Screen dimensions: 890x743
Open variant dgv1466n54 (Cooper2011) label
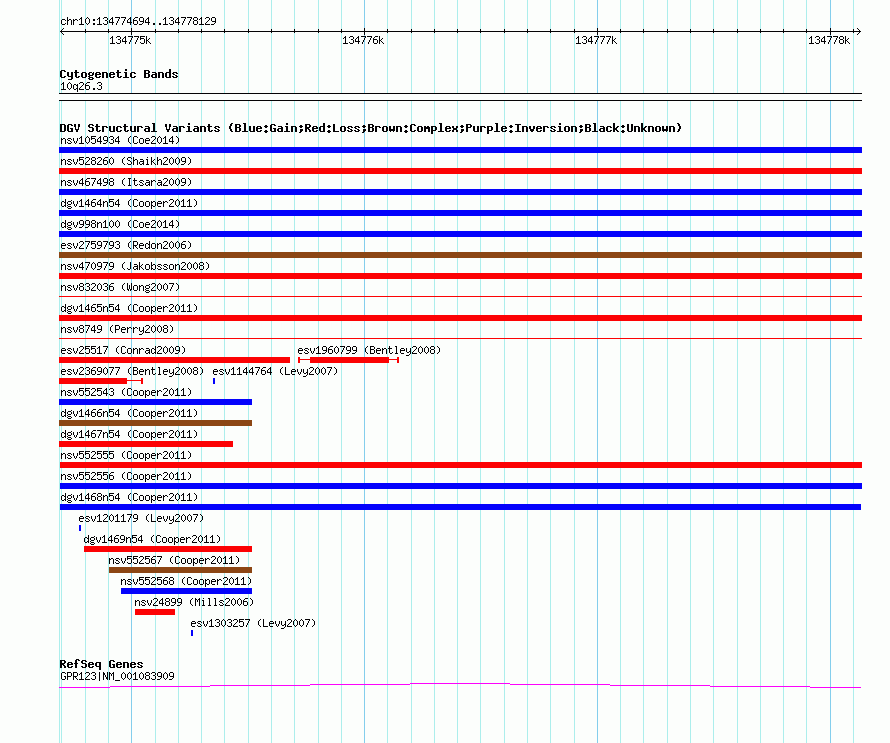click(129, 413)
